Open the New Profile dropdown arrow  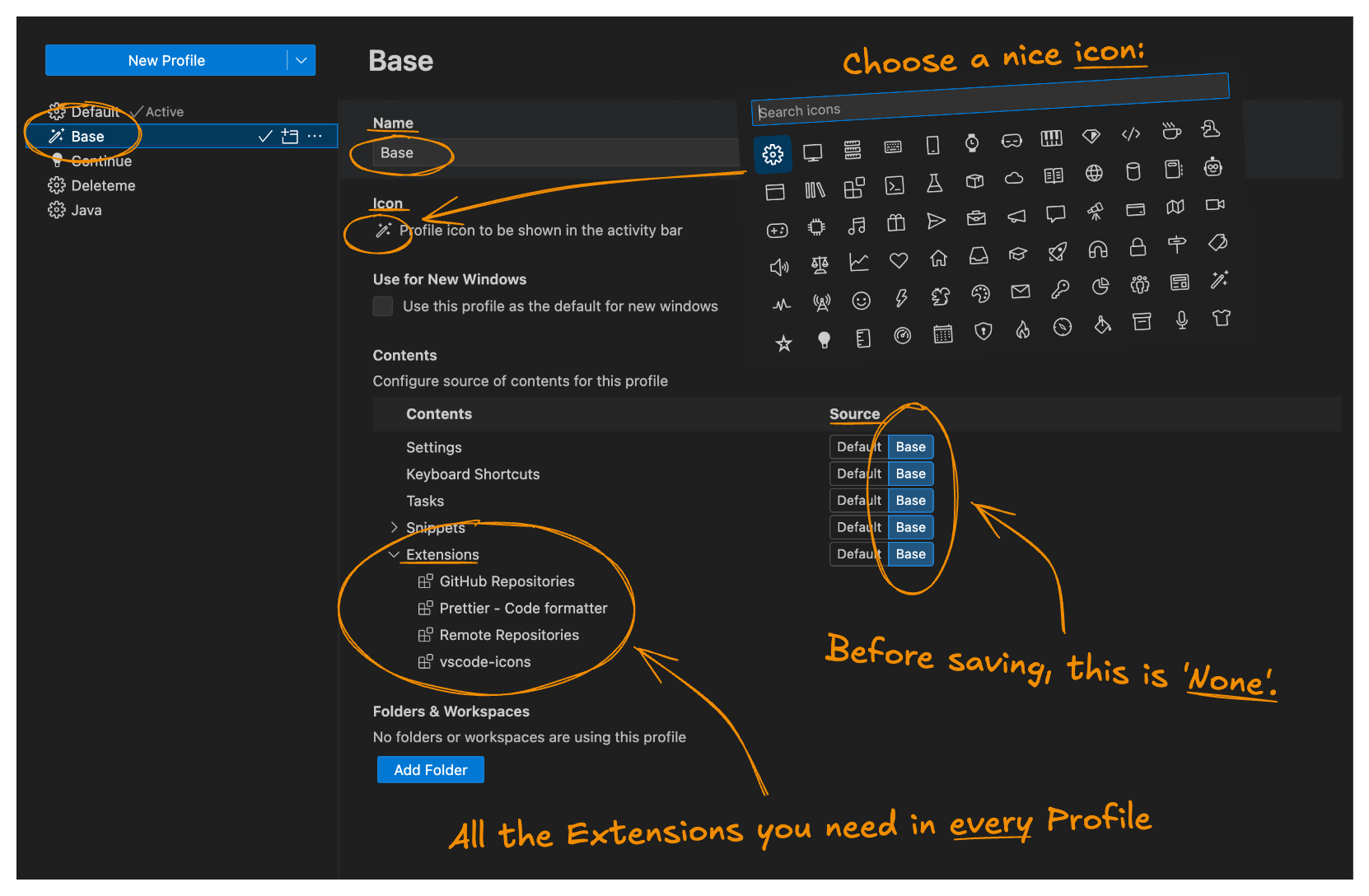pos(301,60)
